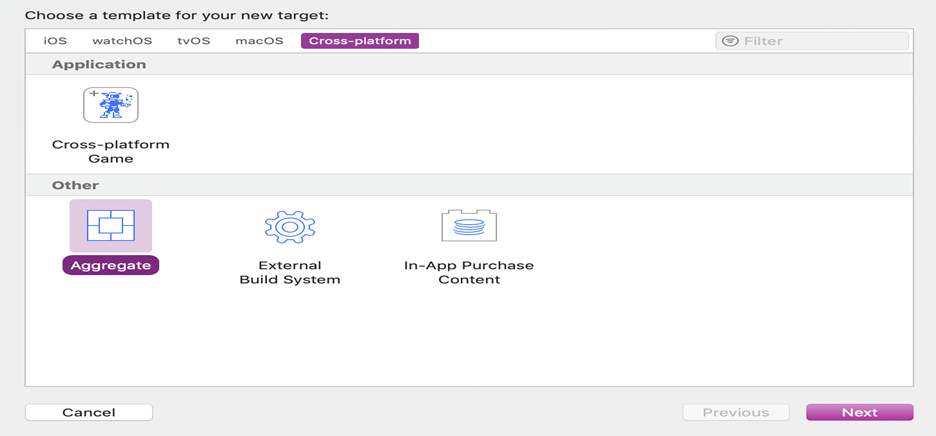Image resolution: width=936 pixels, height=436 pixels.
Task: Click the Next button
Action: (x=860, y=413)
